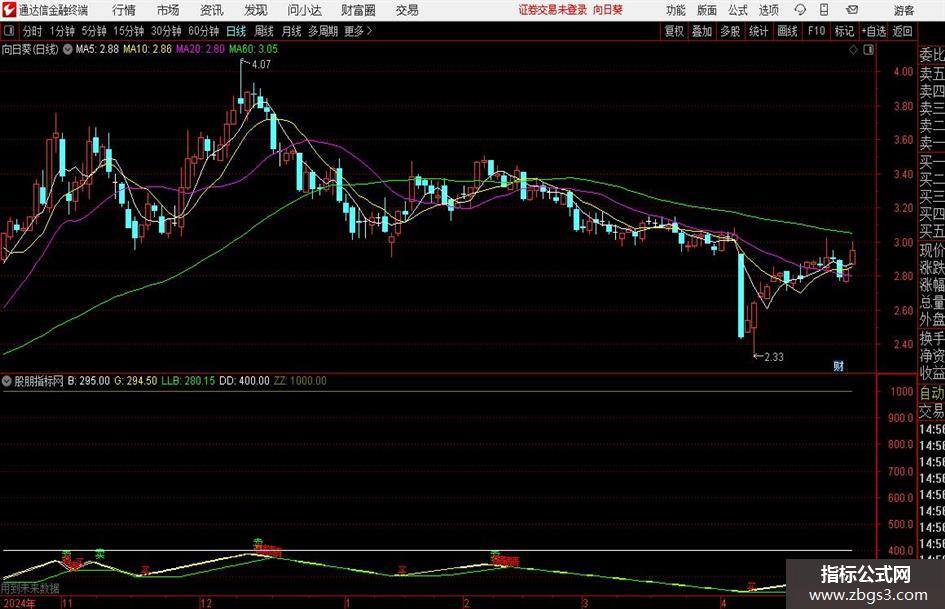This screenshot has height=609, width=945.
Task: Open the 选项 menu
Action: tap(768, 10)
